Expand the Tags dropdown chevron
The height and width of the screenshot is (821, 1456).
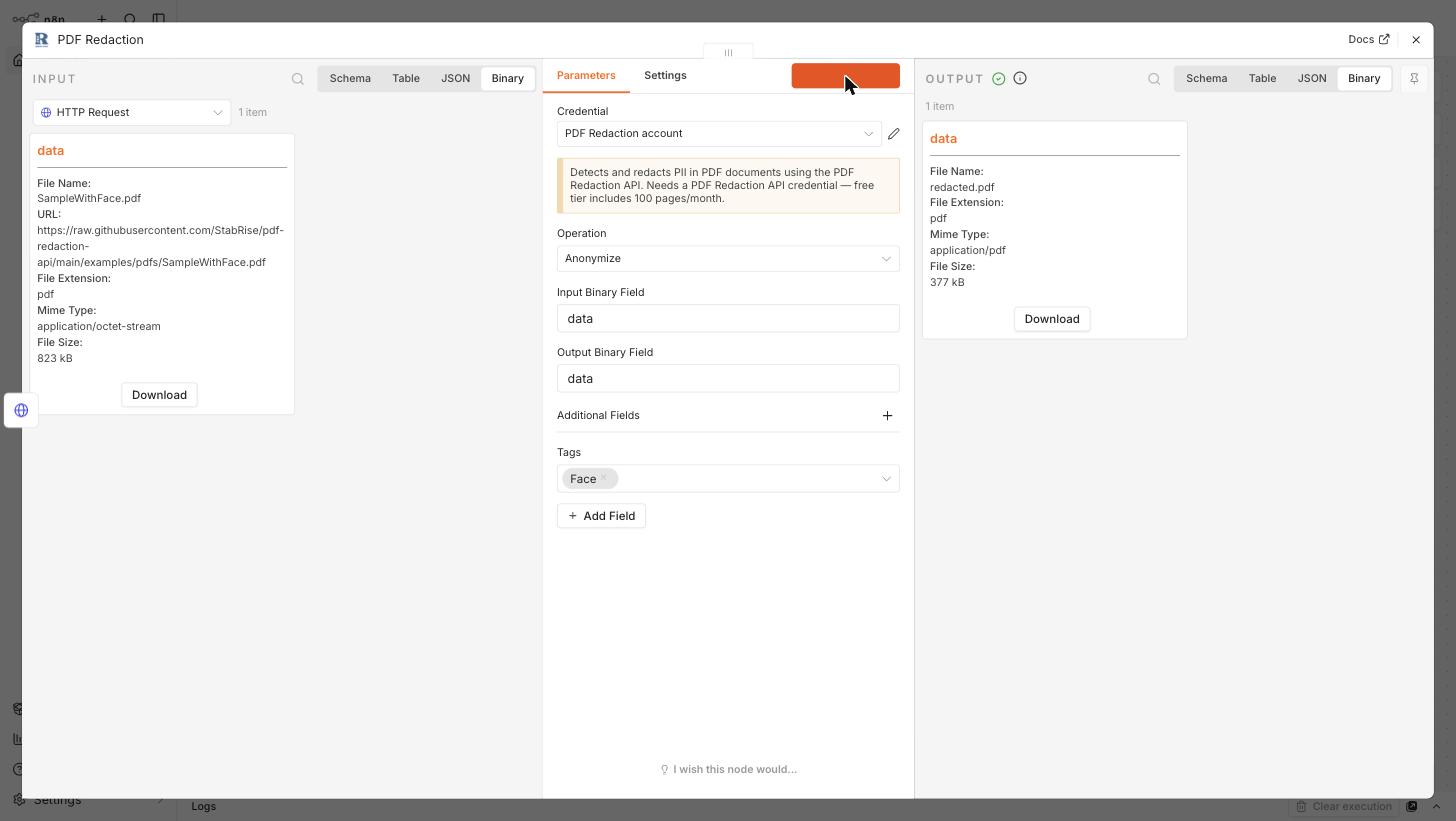[x=886, y=479]
